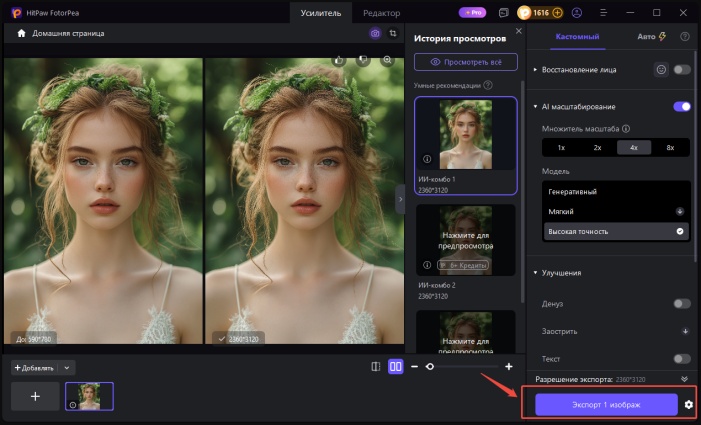Viewport: 701px width, 425px height.
Task: Click the HitPaw FotorPea logo icon
Action: [x=17, y=13]
